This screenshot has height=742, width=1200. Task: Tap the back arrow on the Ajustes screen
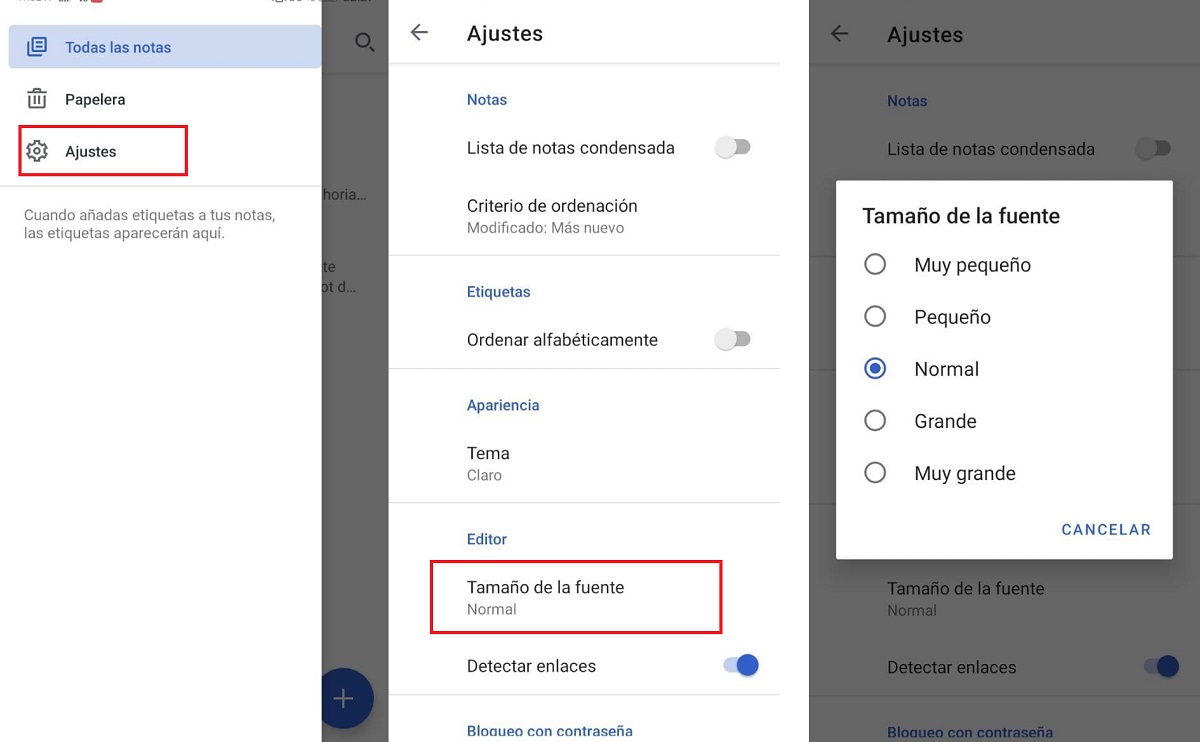419,32
